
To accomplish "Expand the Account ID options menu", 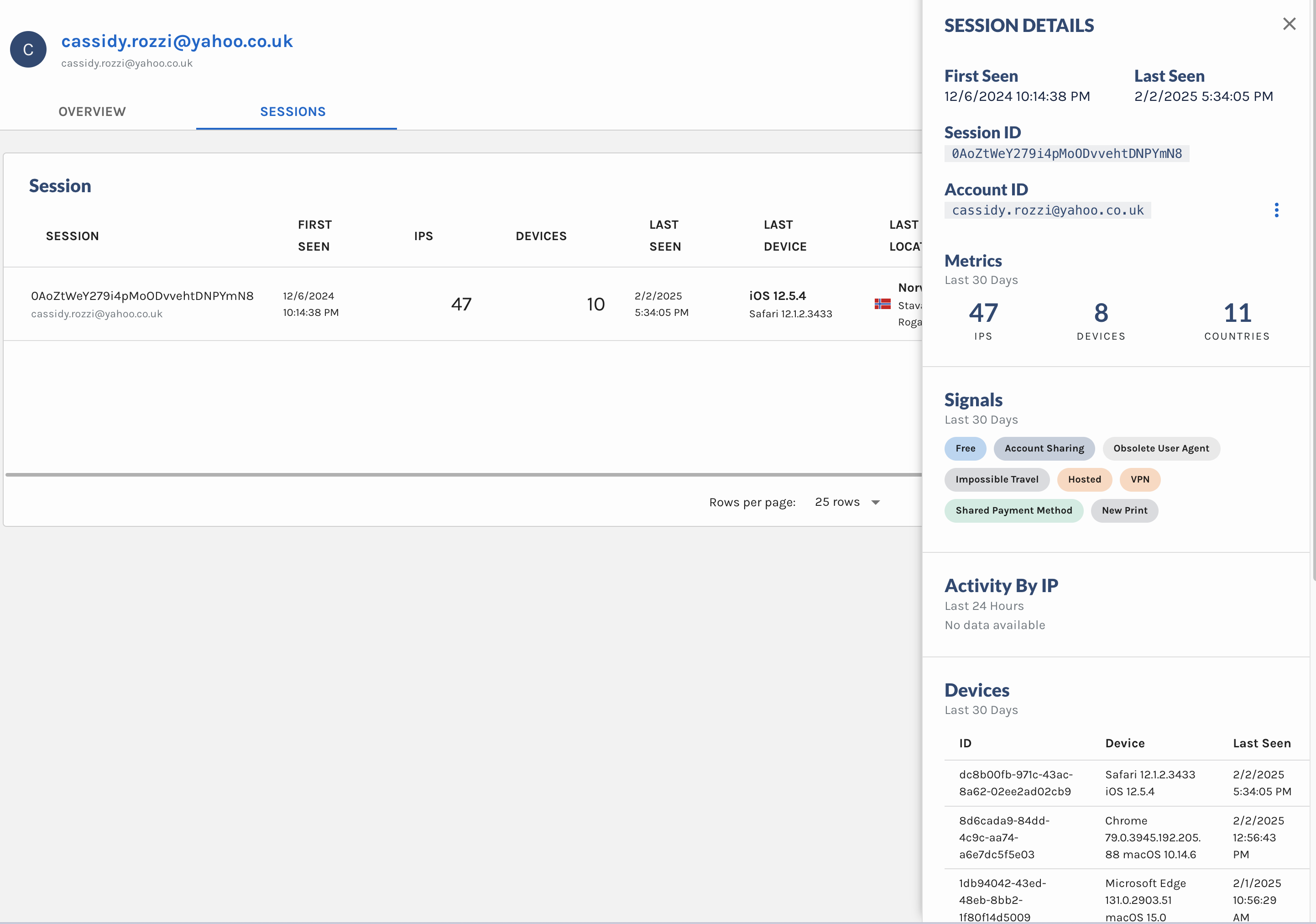I will (1277, 210).
